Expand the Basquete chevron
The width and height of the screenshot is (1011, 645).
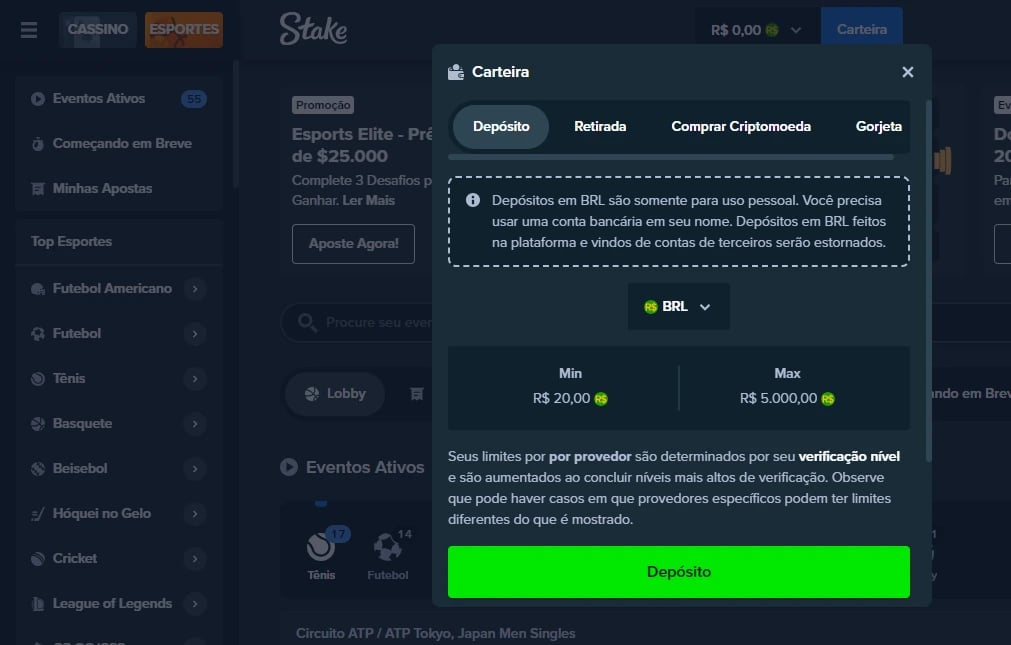(195, 424)
